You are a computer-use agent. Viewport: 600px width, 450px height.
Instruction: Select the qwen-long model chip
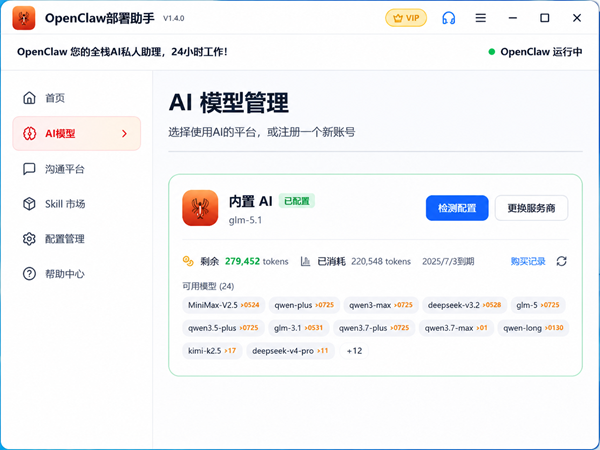(533, 328)
